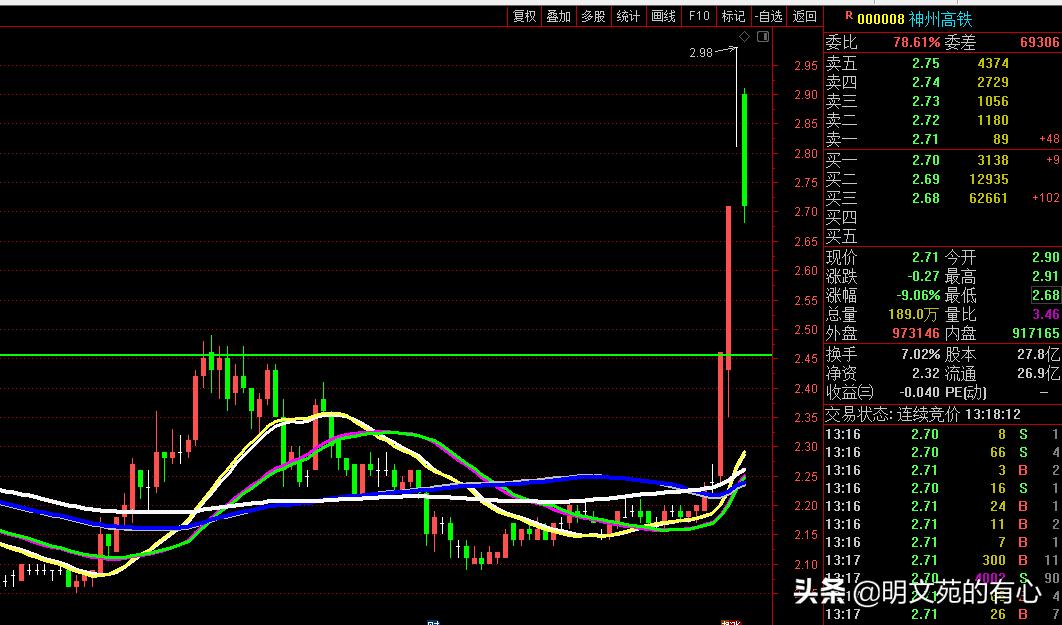Screen dimensions: 1062x625
Task: Select the 买三 price 2.68
Action: 925,198
